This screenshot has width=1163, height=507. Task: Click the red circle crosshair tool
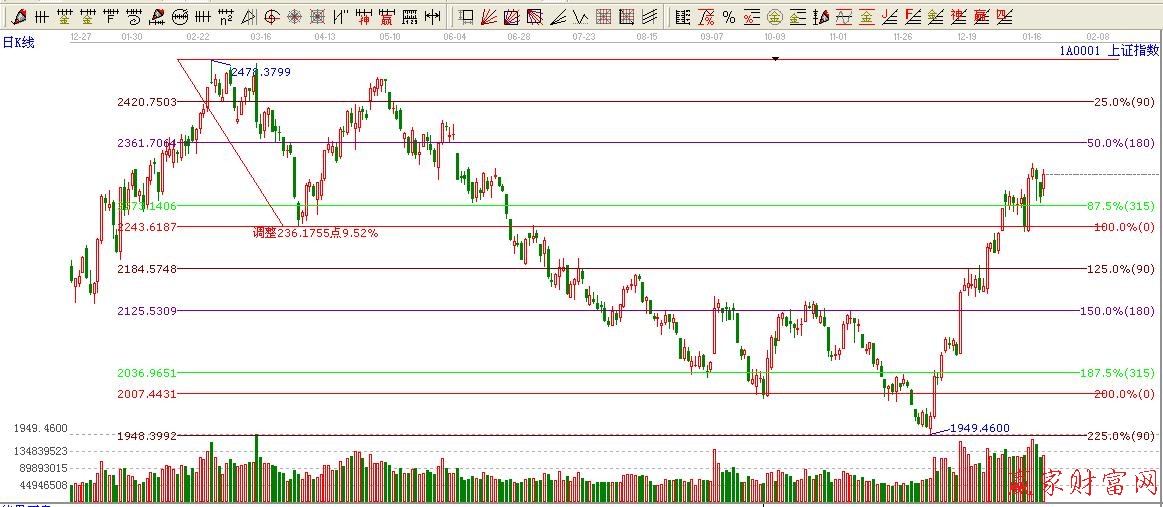pyautogui.click(x=272, y=17)
